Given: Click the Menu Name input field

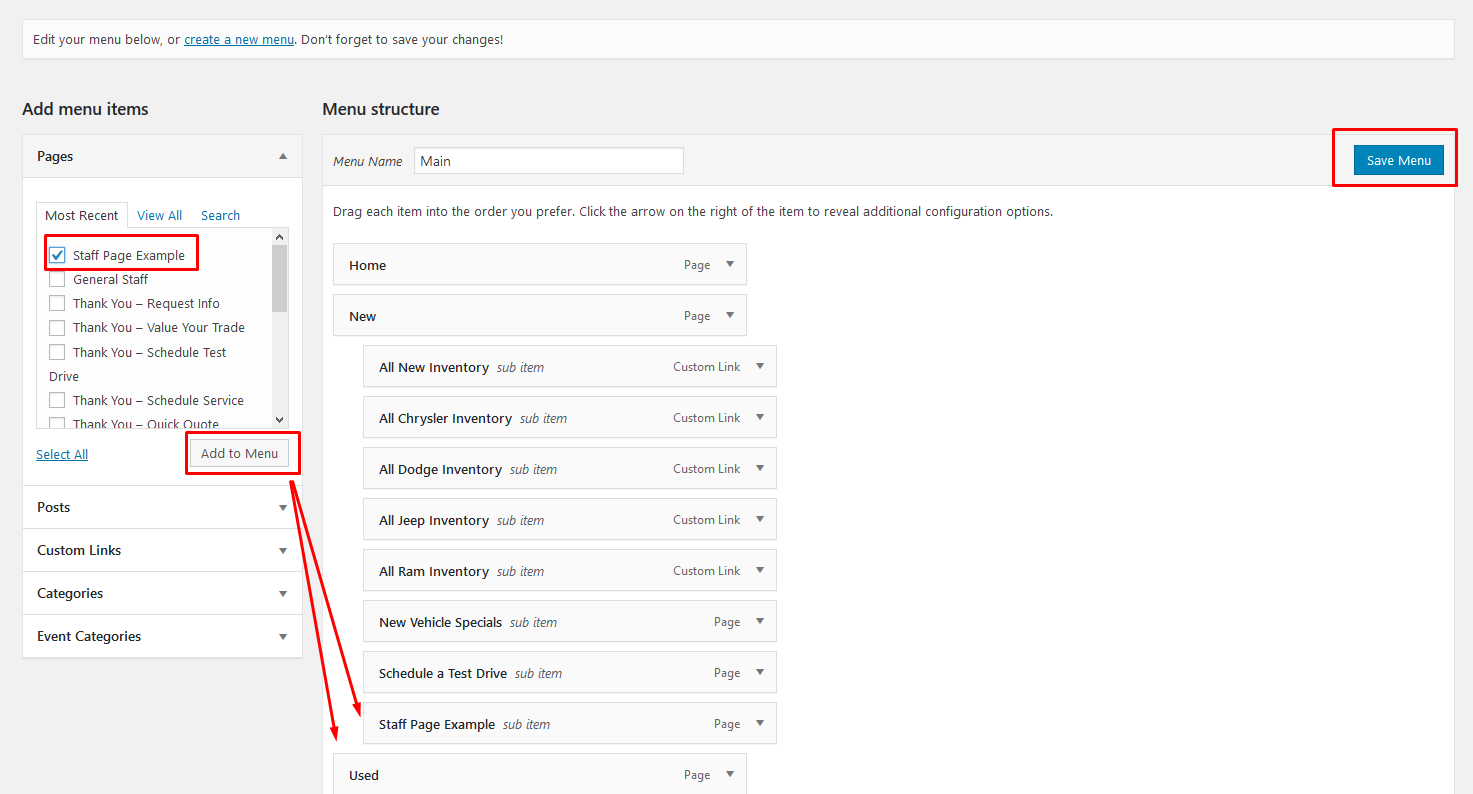Looking at the screenshot, I should coord(548,160).
